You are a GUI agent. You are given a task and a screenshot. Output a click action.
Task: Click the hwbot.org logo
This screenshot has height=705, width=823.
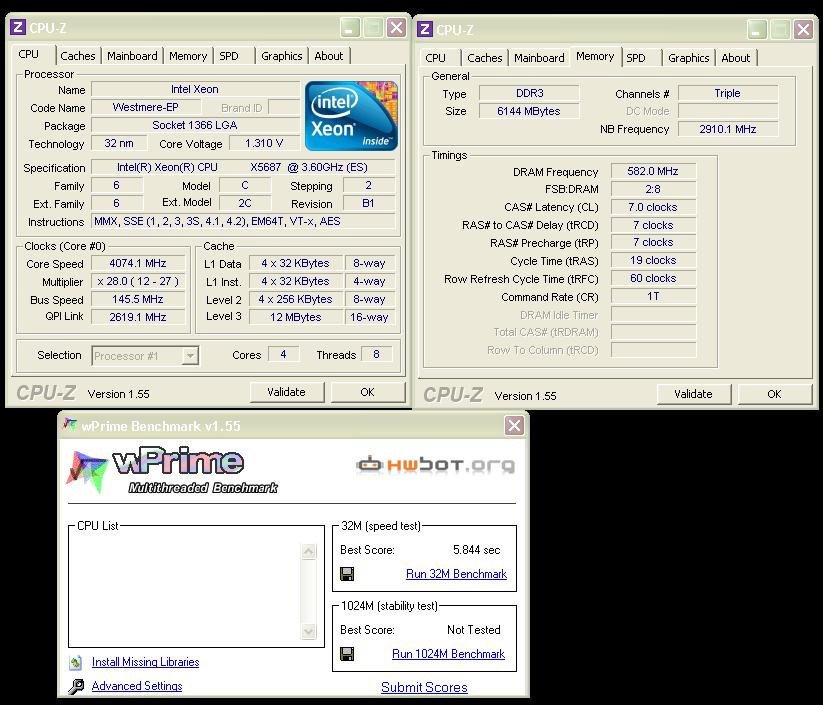click(436, 465)
